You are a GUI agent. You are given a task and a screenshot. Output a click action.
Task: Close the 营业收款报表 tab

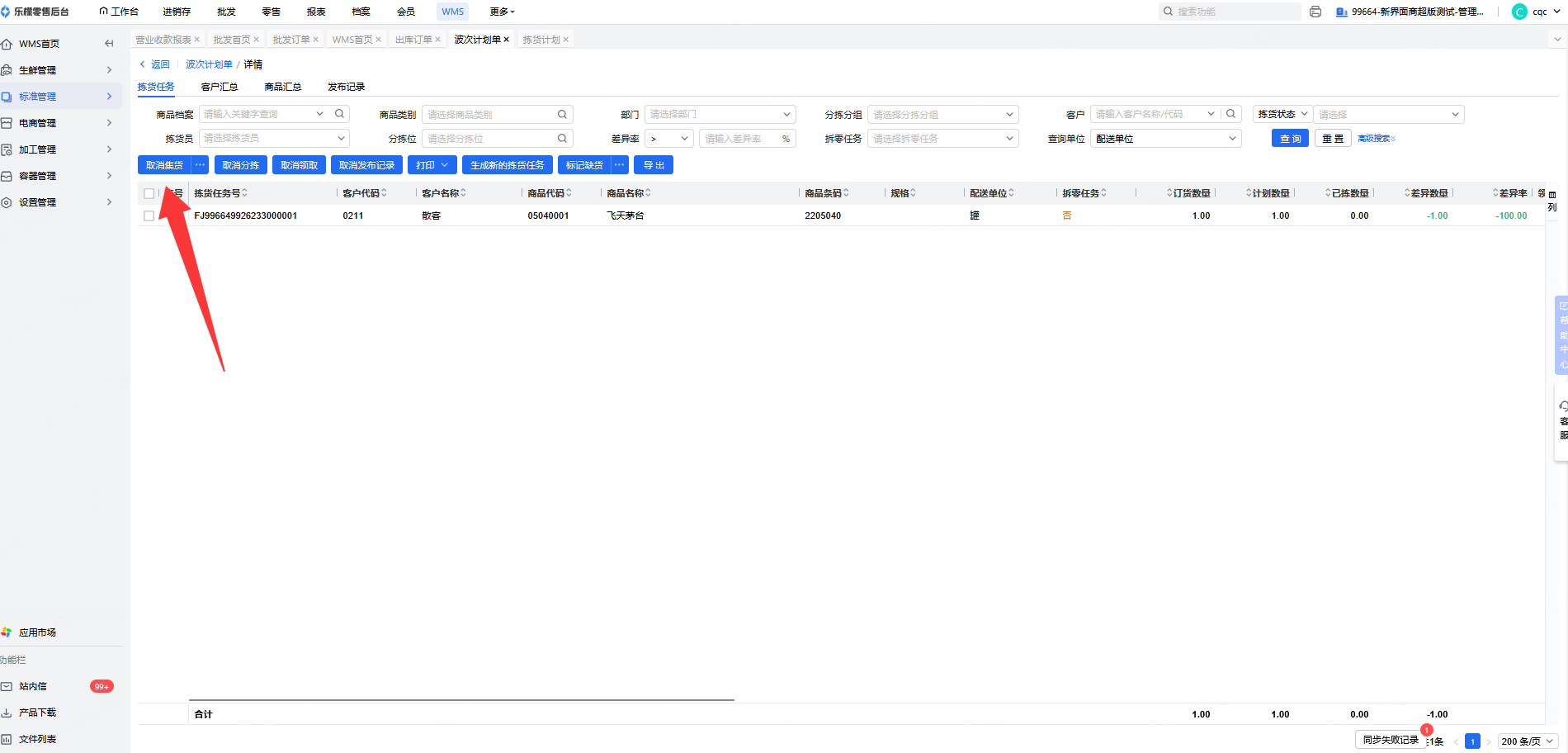coord(197,40)
